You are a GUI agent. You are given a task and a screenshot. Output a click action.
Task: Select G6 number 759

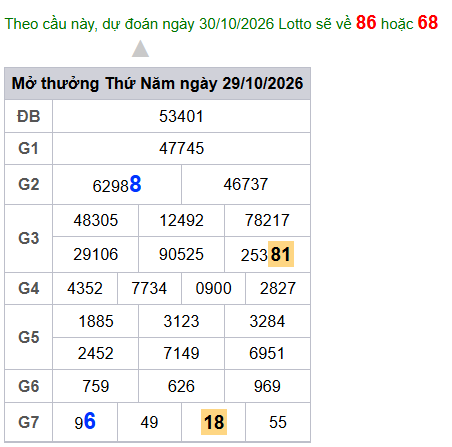[96, 386]
